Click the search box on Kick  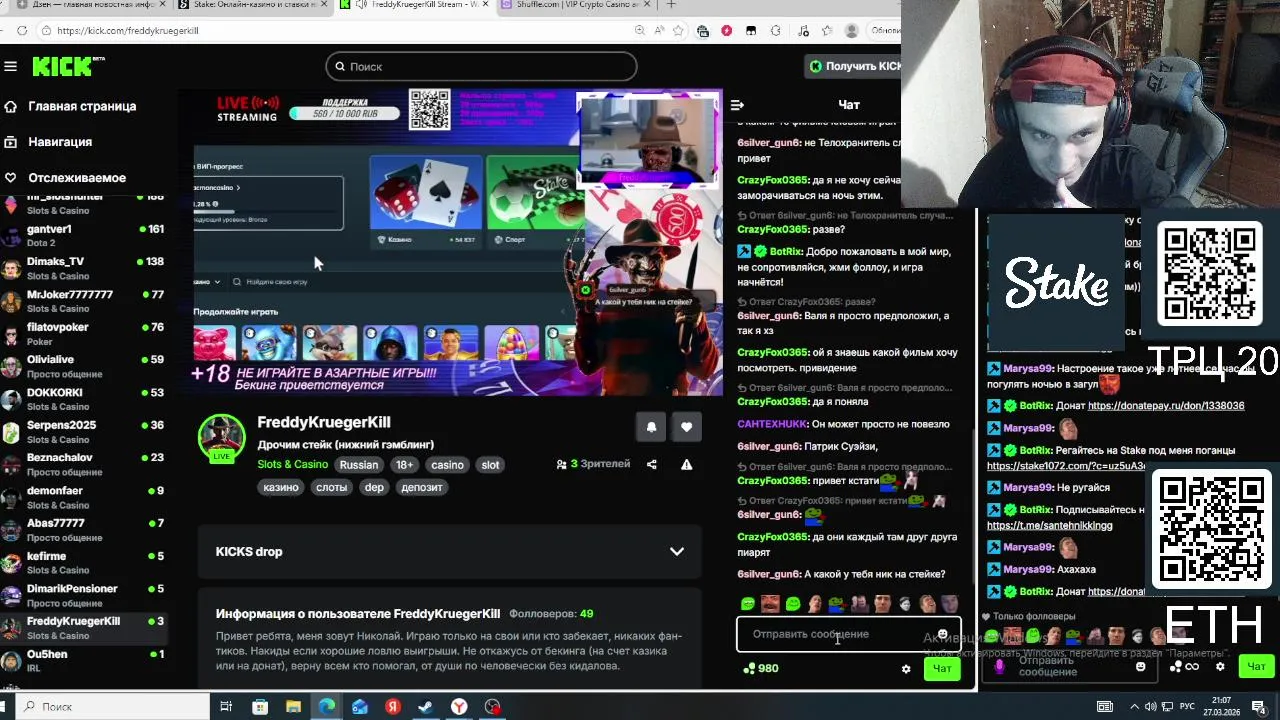[481, 66]
